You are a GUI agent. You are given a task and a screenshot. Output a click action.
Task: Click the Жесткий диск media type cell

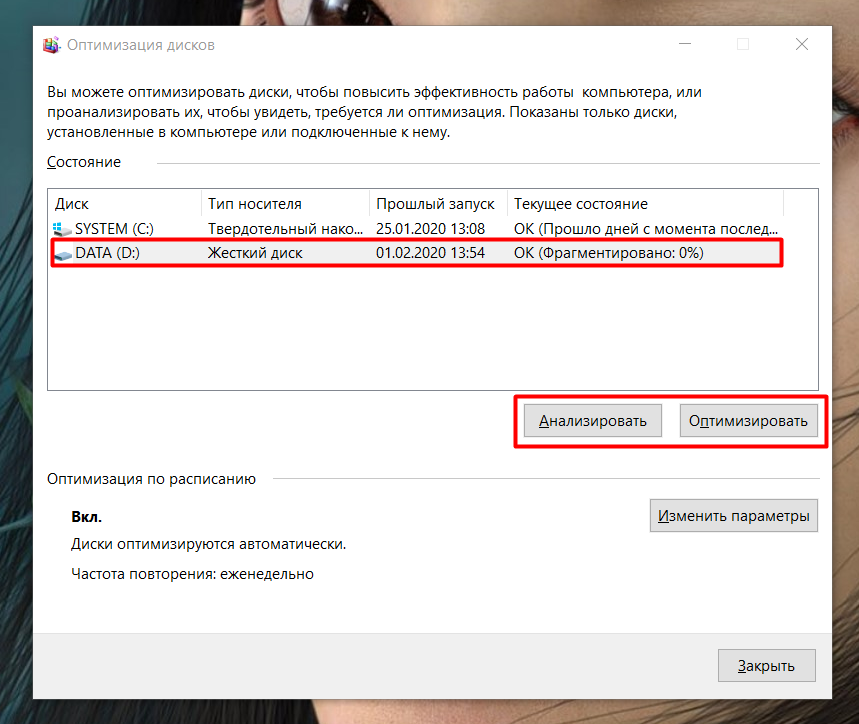click(x=255, y=254)
